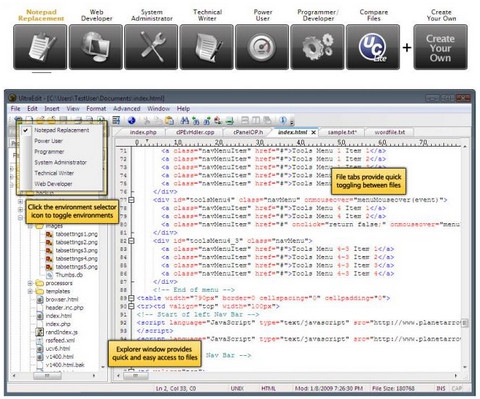Choose Power User in the environment menu
Image resolution: width=480 pixels, height=399 pixels.
click(48, 141)
